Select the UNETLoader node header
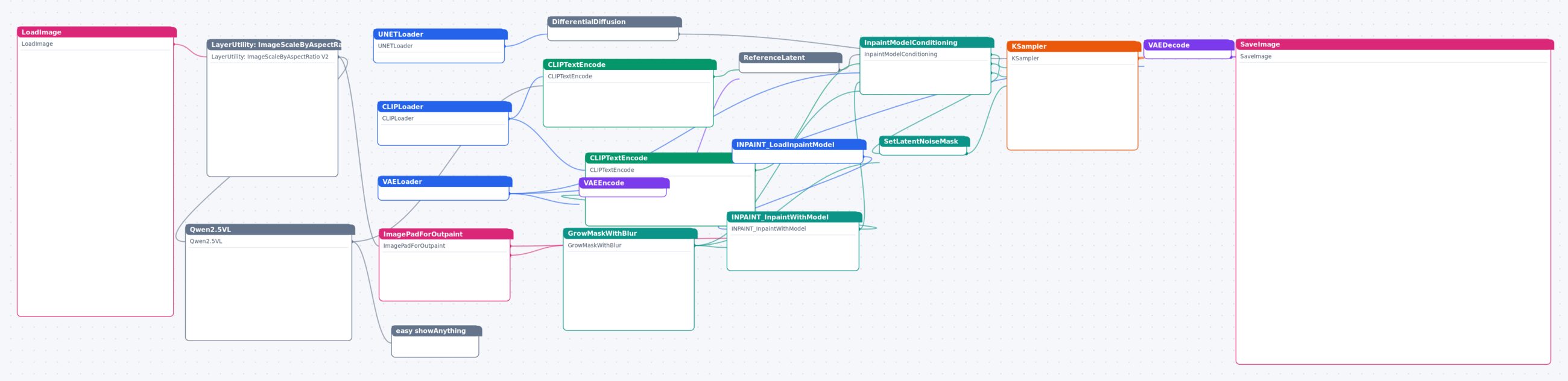The width and height of the screenshot is (1568, 381). (x=440, y=34)
